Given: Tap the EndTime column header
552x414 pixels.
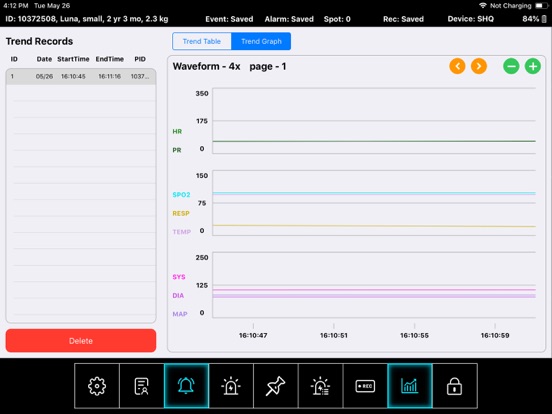Looking at the screenshot, I should point(109,59).
